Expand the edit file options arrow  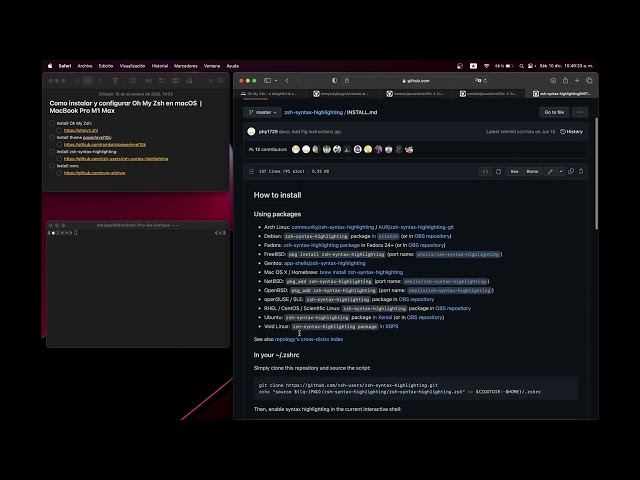pos(561,171)
